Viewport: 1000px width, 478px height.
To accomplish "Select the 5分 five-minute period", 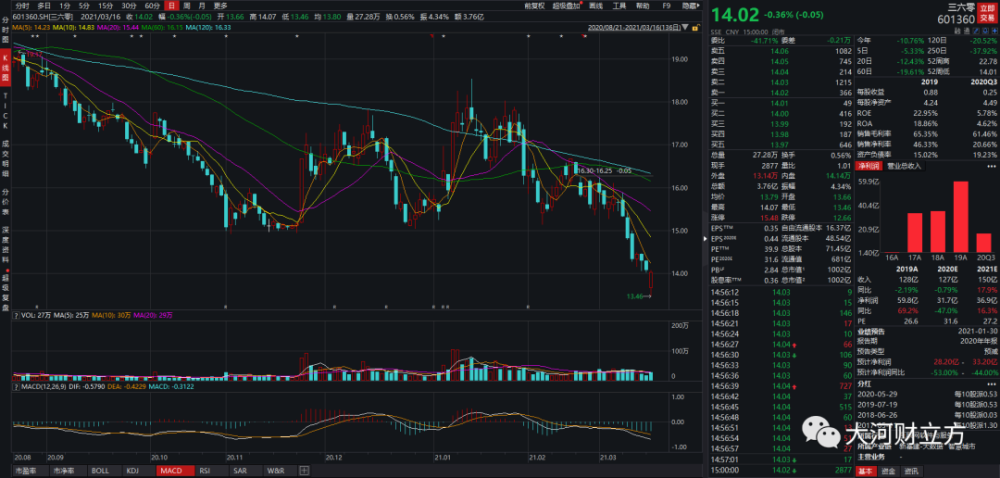I will pyautogui.click(x=85, y=5).
